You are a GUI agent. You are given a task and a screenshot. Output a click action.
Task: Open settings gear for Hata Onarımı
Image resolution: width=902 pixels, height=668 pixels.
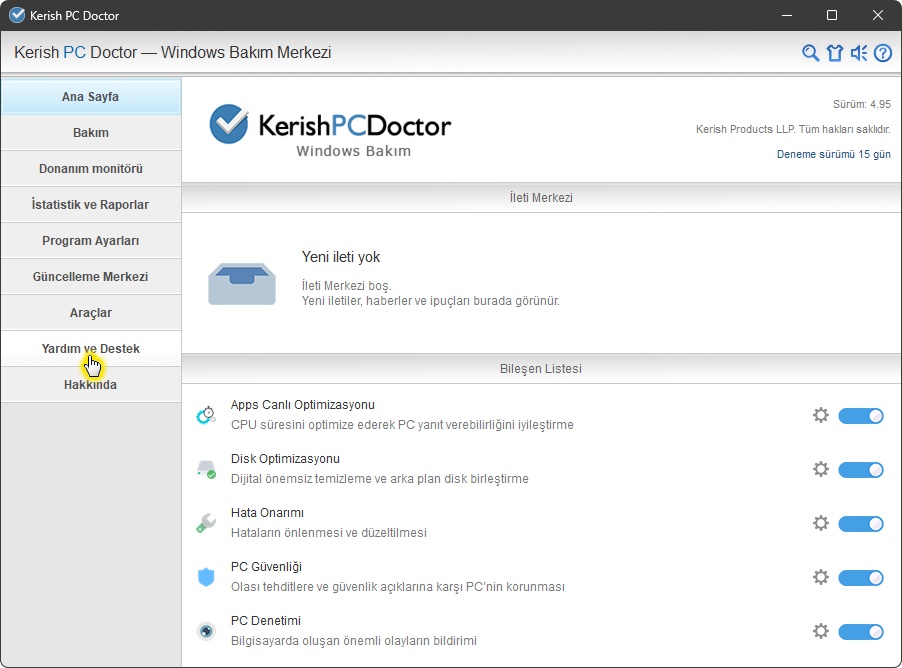tap(821, 523)
